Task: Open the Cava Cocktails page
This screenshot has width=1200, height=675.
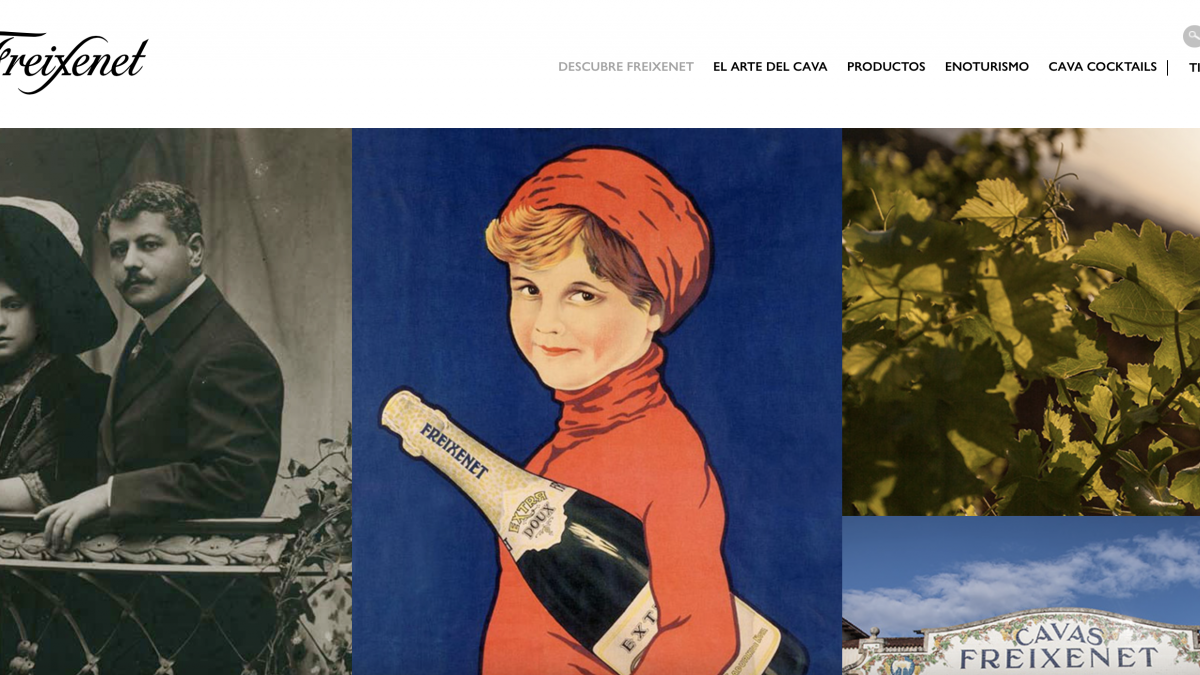Action: click(1102, 67)
